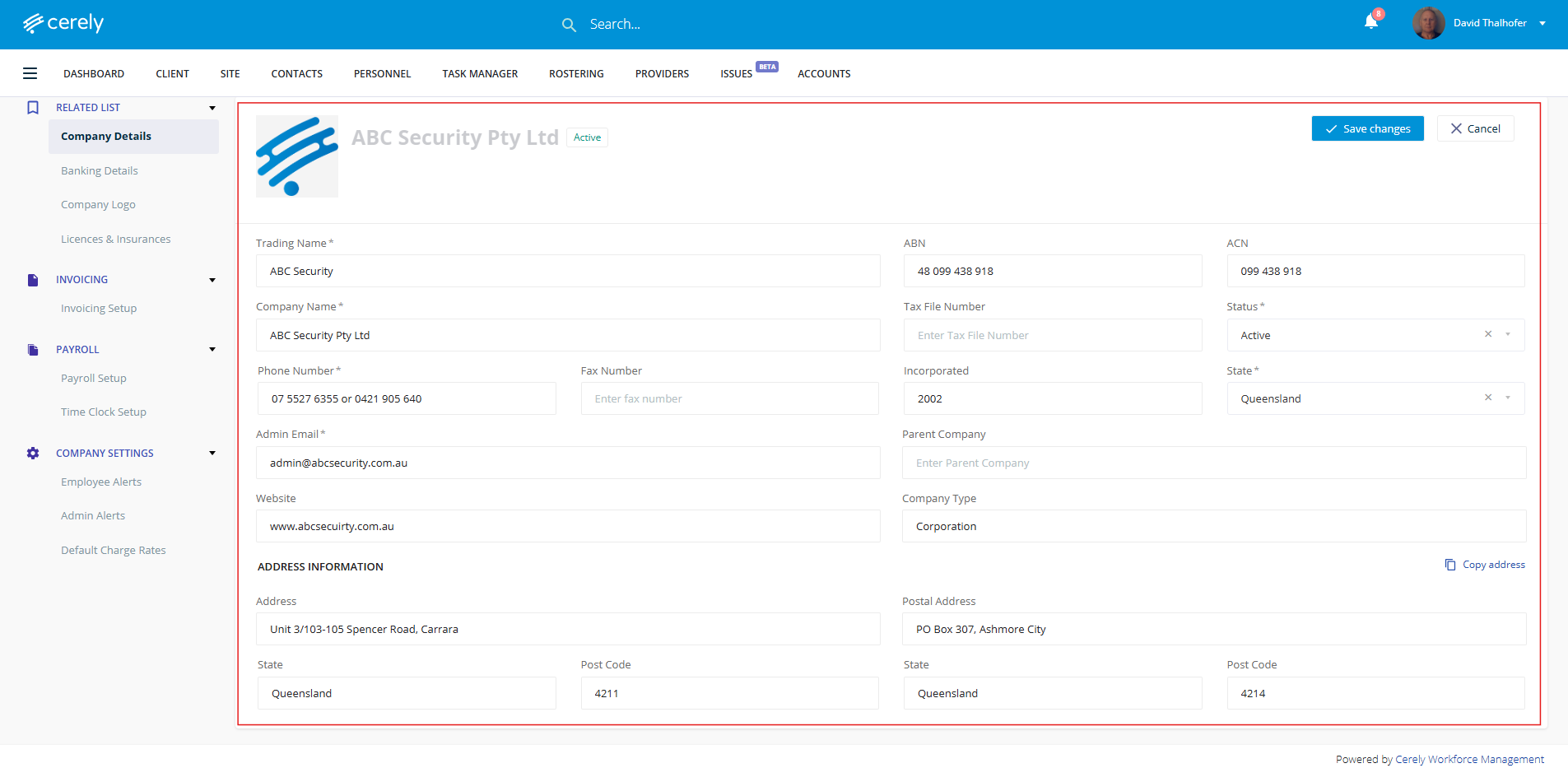This screenshot has height=768, width=1568.
Task: Open the Status dropdown arrow
Action: [1508, 334]
